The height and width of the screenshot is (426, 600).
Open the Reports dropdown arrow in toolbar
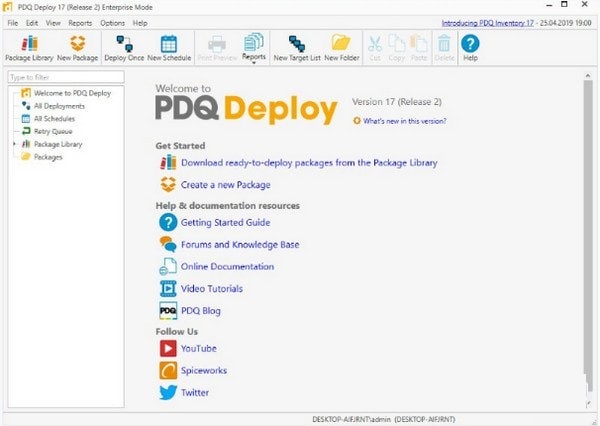pyautogui.click(x=254, y=62)
